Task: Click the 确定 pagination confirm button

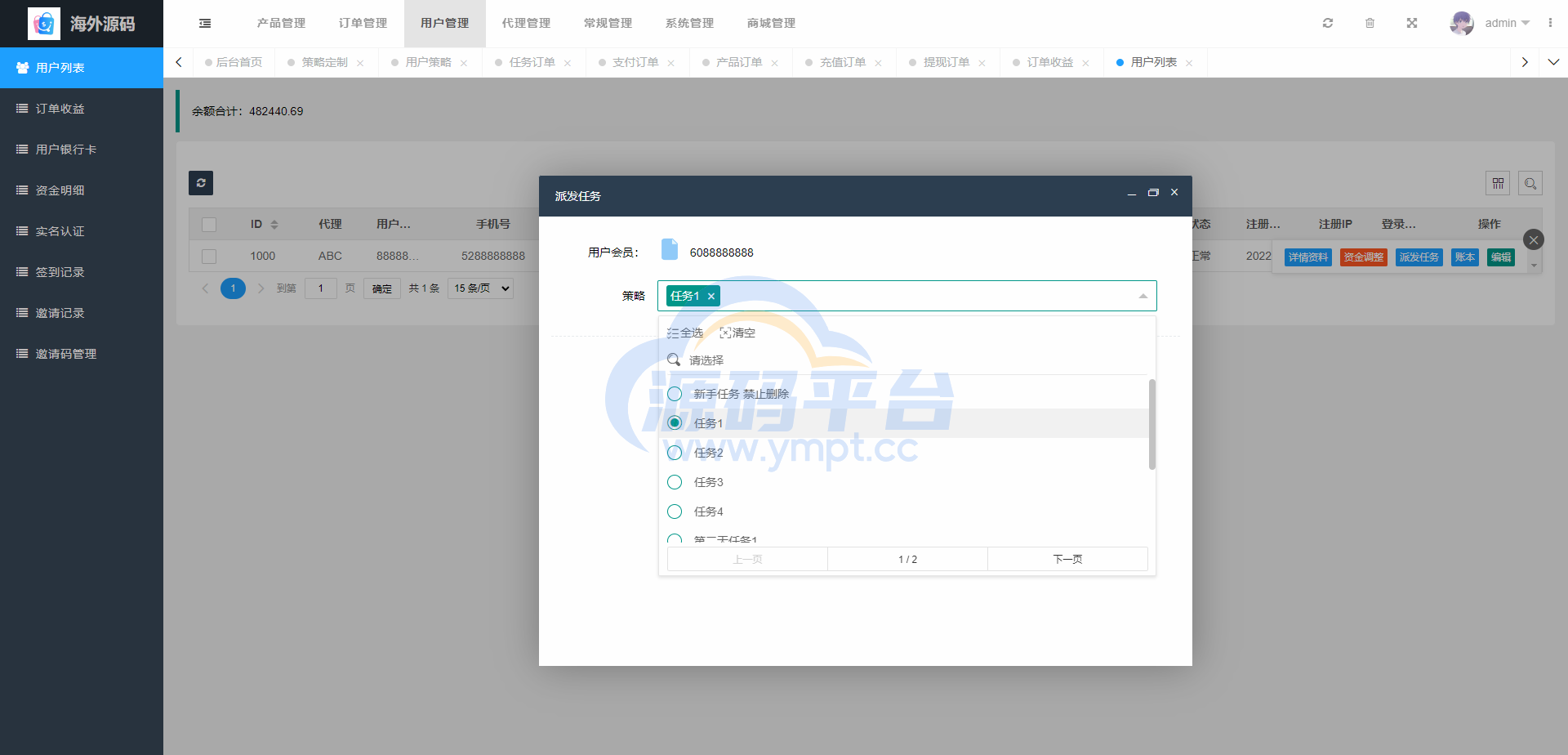Action: (382, 288)
